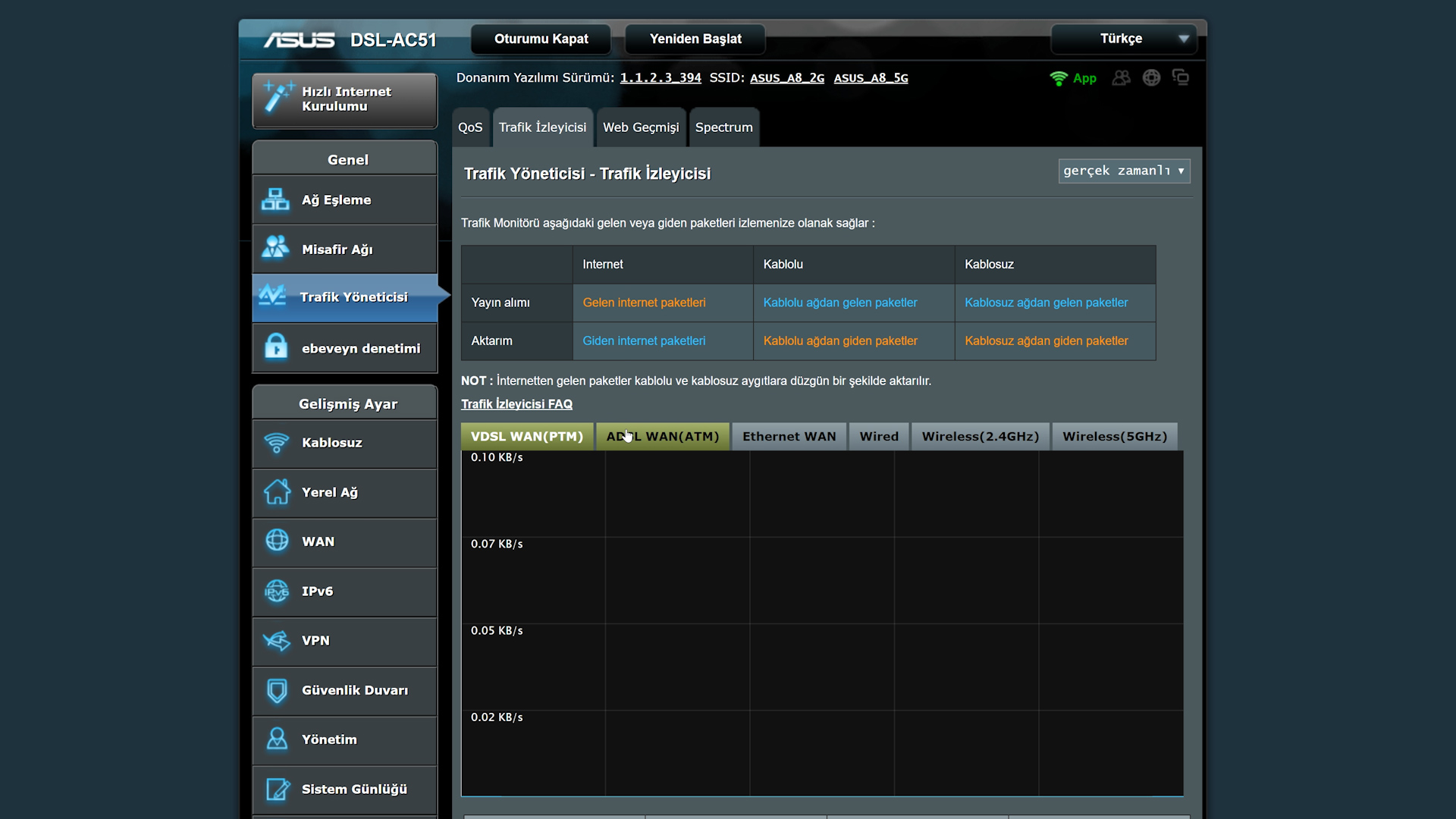The height and width of the screenshot is (819, 1456).
Task: Click the Ağ Eşleme sidebar icon
Action: point(277,199)
